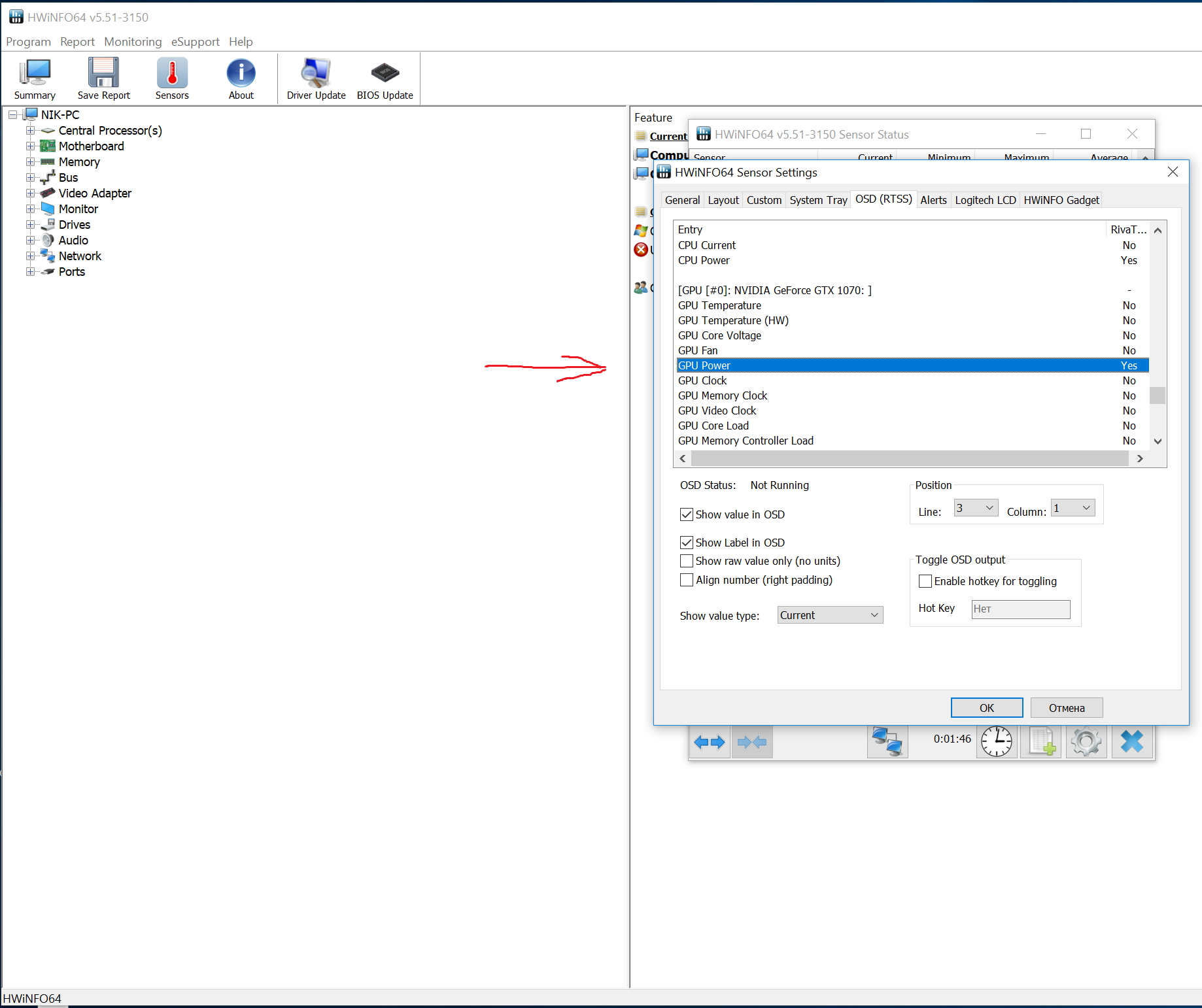Launch Driver Update tool

click(x=316, y=78)
